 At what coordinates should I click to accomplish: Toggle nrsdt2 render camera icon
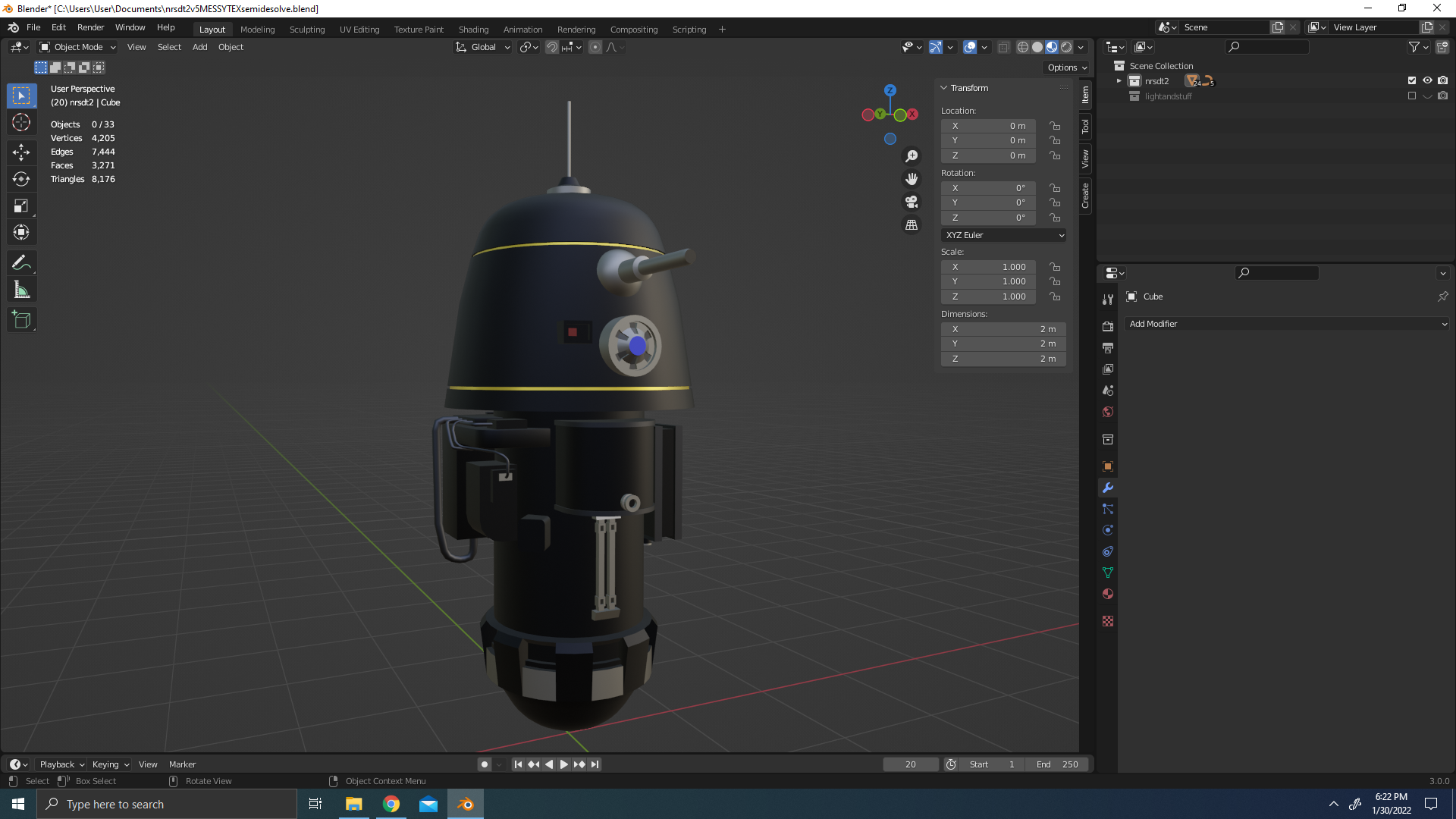pos(1443,80)
